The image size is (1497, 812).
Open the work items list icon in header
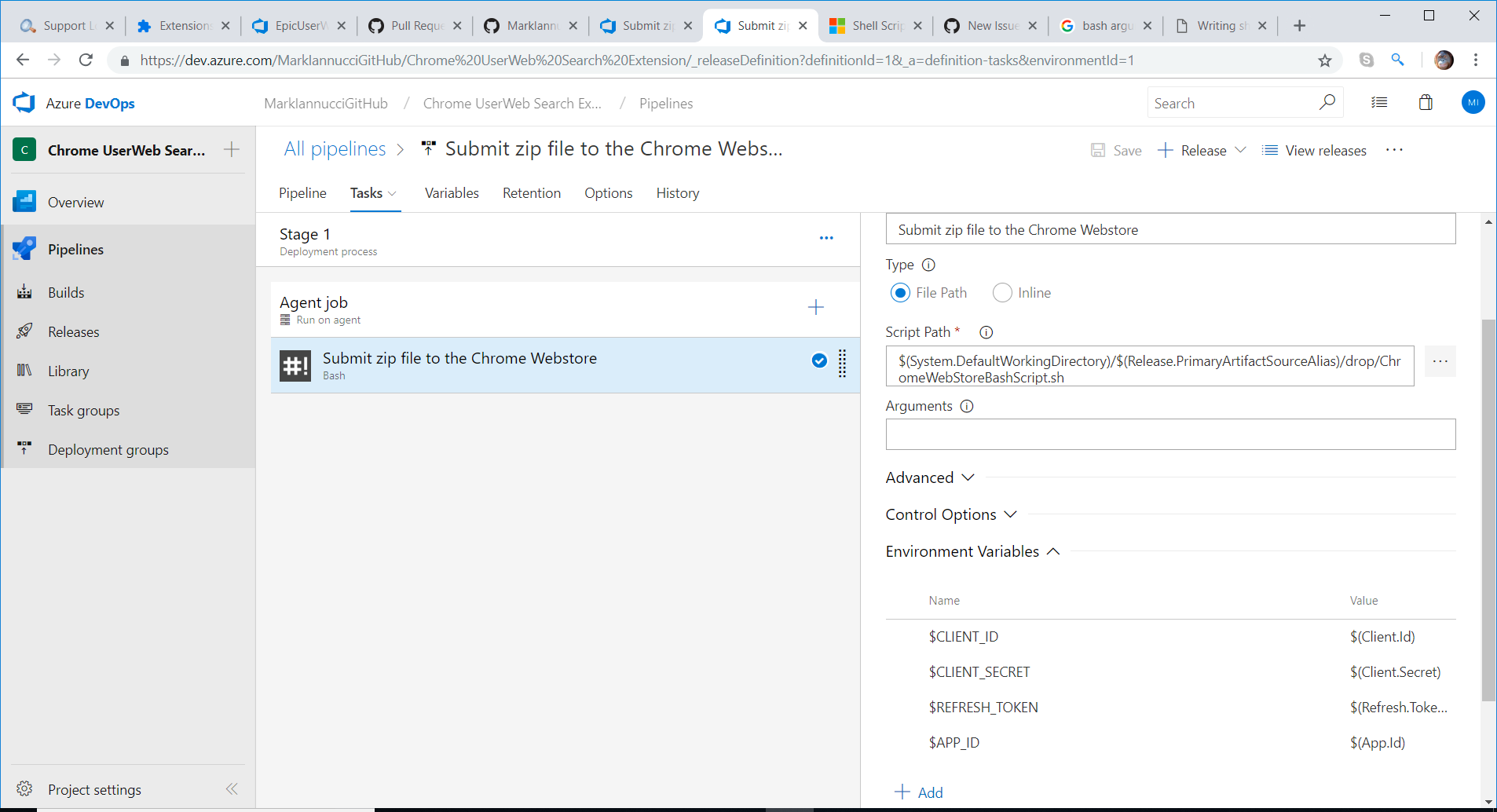[1379, 103]
